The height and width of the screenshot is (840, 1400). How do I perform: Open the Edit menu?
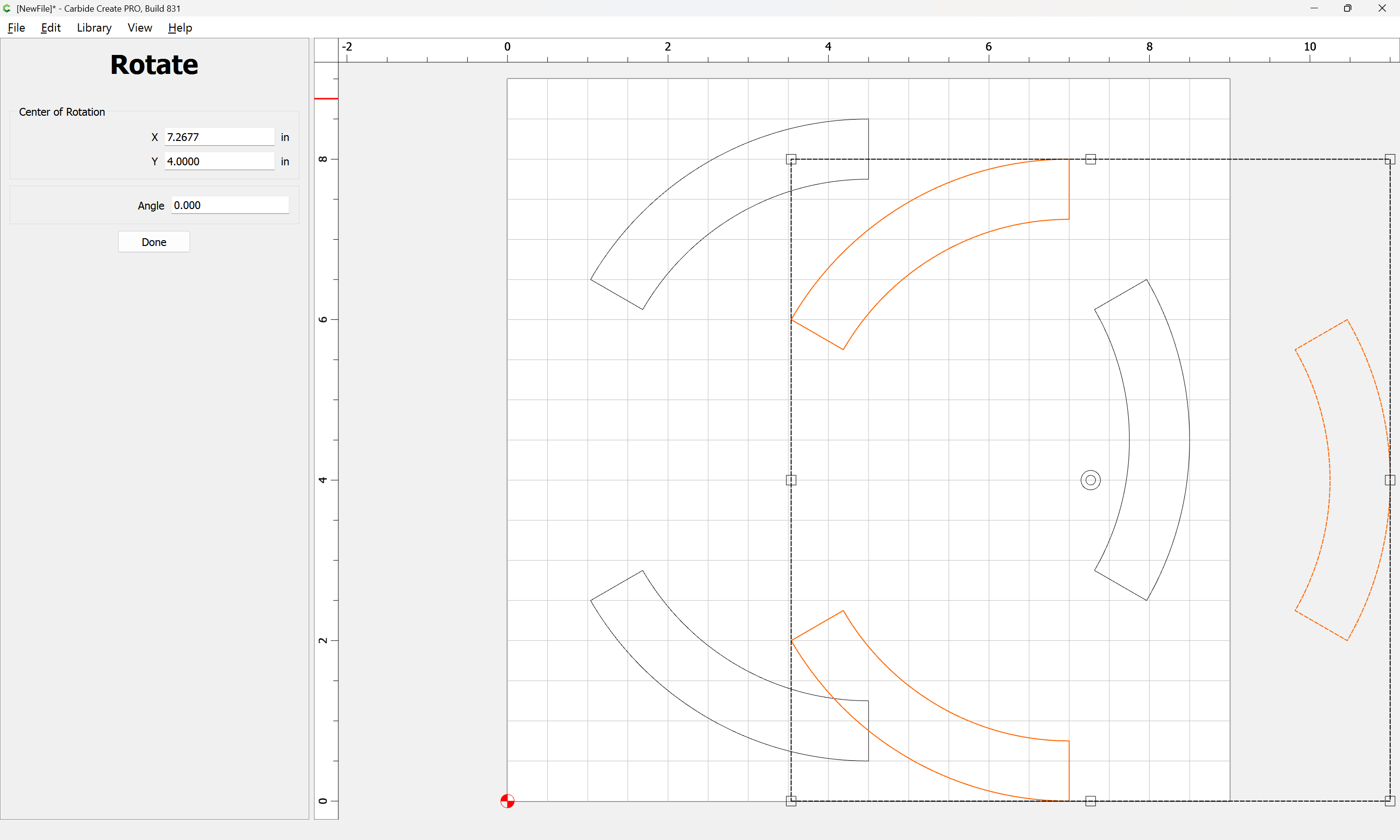51,28
